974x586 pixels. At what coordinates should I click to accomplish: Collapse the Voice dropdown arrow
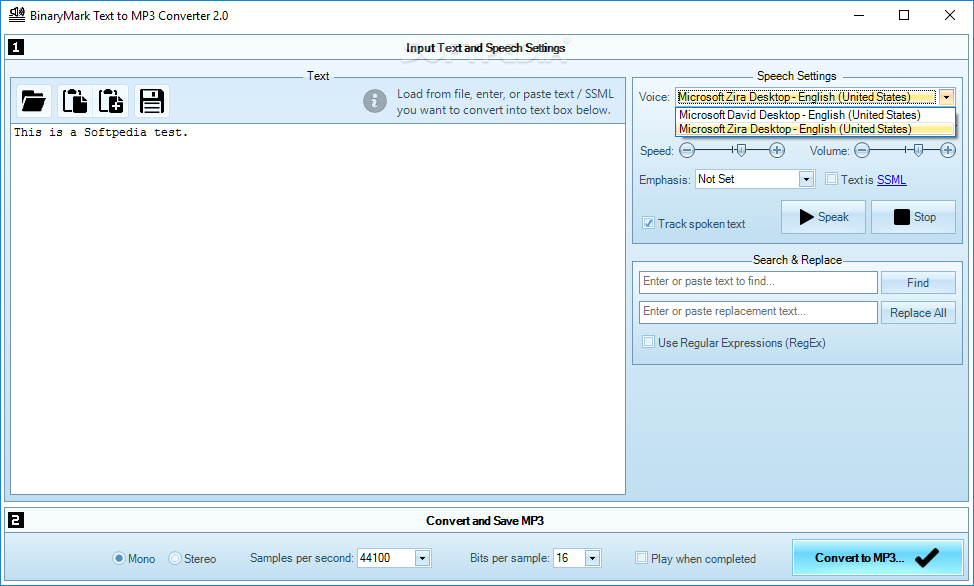point(946,97)
